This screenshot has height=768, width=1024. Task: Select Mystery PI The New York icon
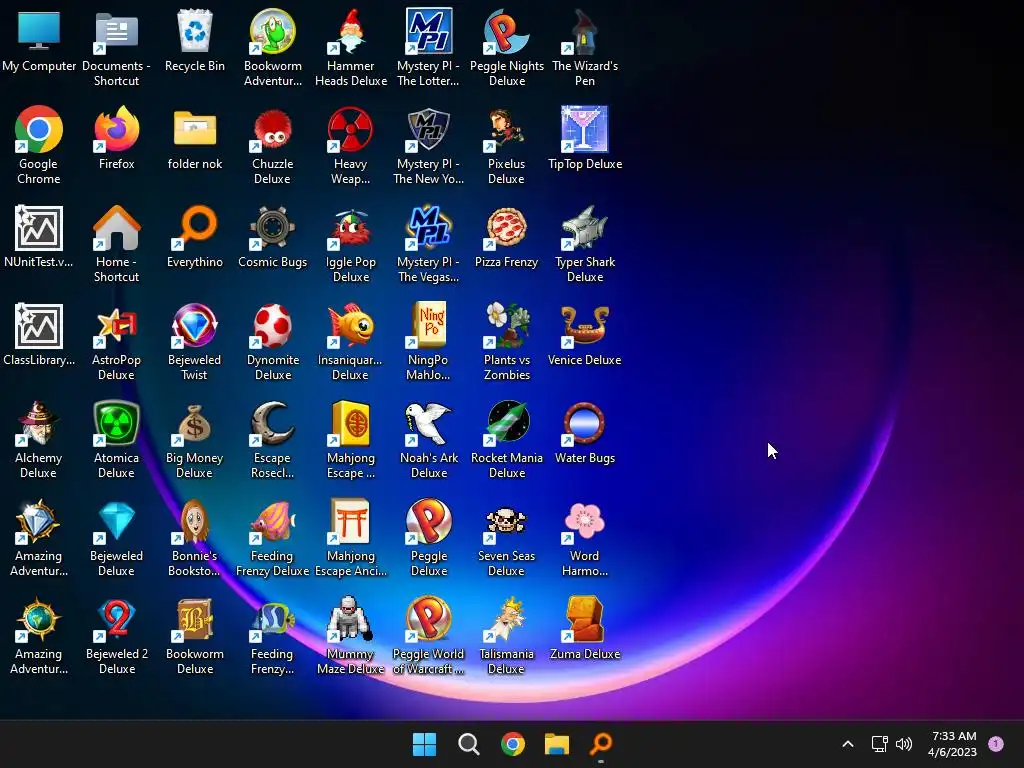click(428, 129)
